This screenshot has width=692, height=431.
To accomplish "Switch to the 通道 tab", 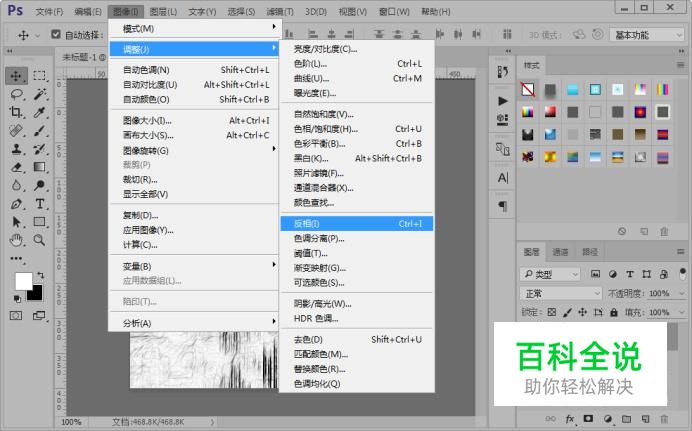I will click(560, 252).
